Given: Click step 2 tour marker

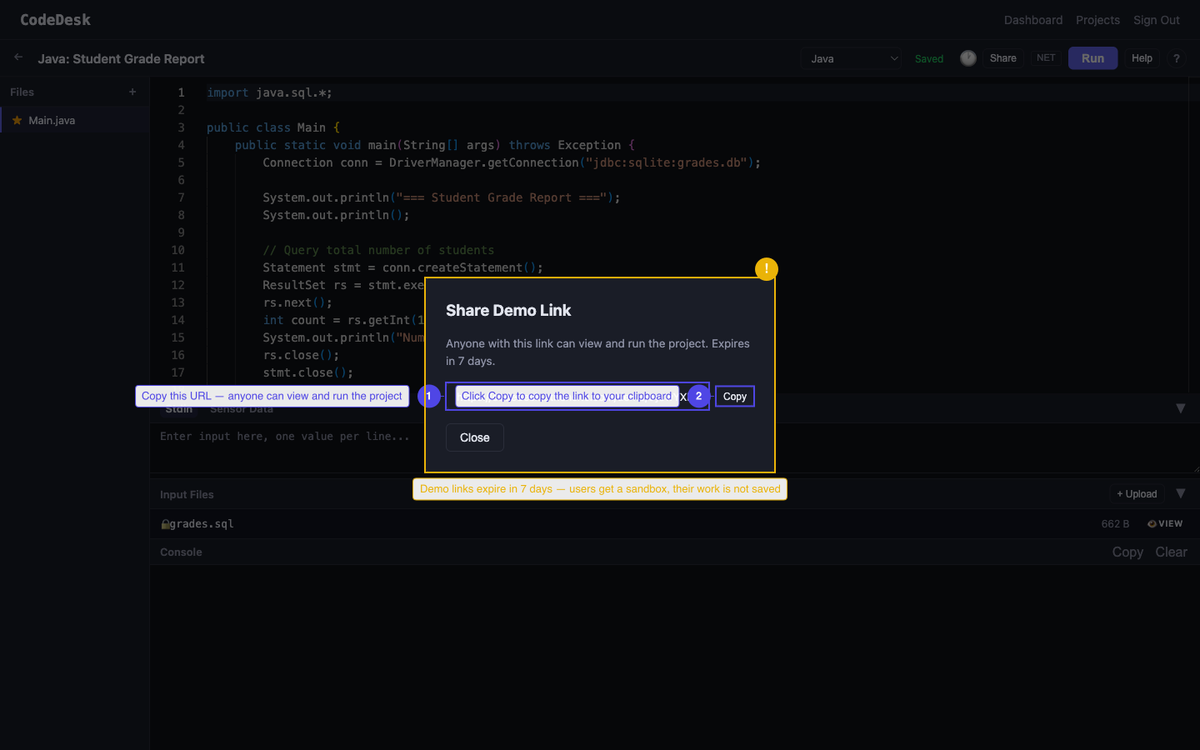Looking at the screenshot, I should (x=699, y=397).
